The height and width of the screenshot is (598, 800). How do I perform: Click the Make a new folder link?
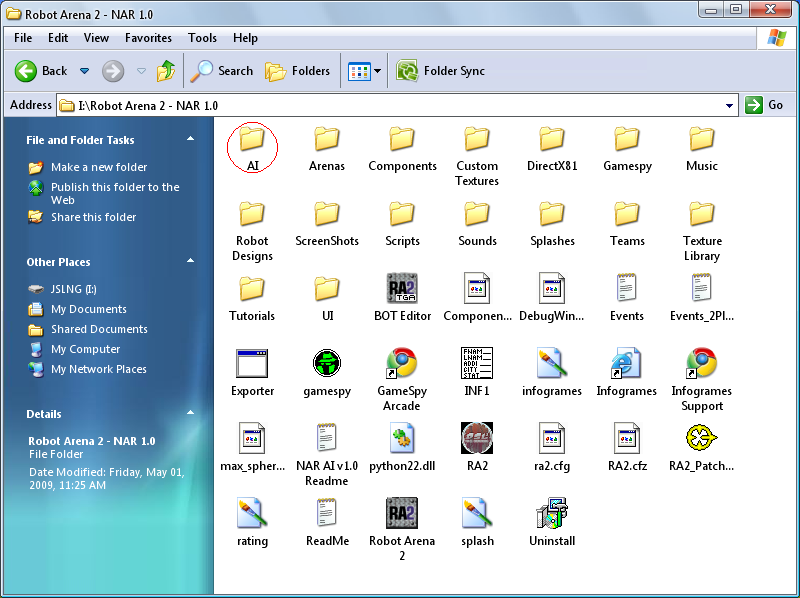[99, 167]
